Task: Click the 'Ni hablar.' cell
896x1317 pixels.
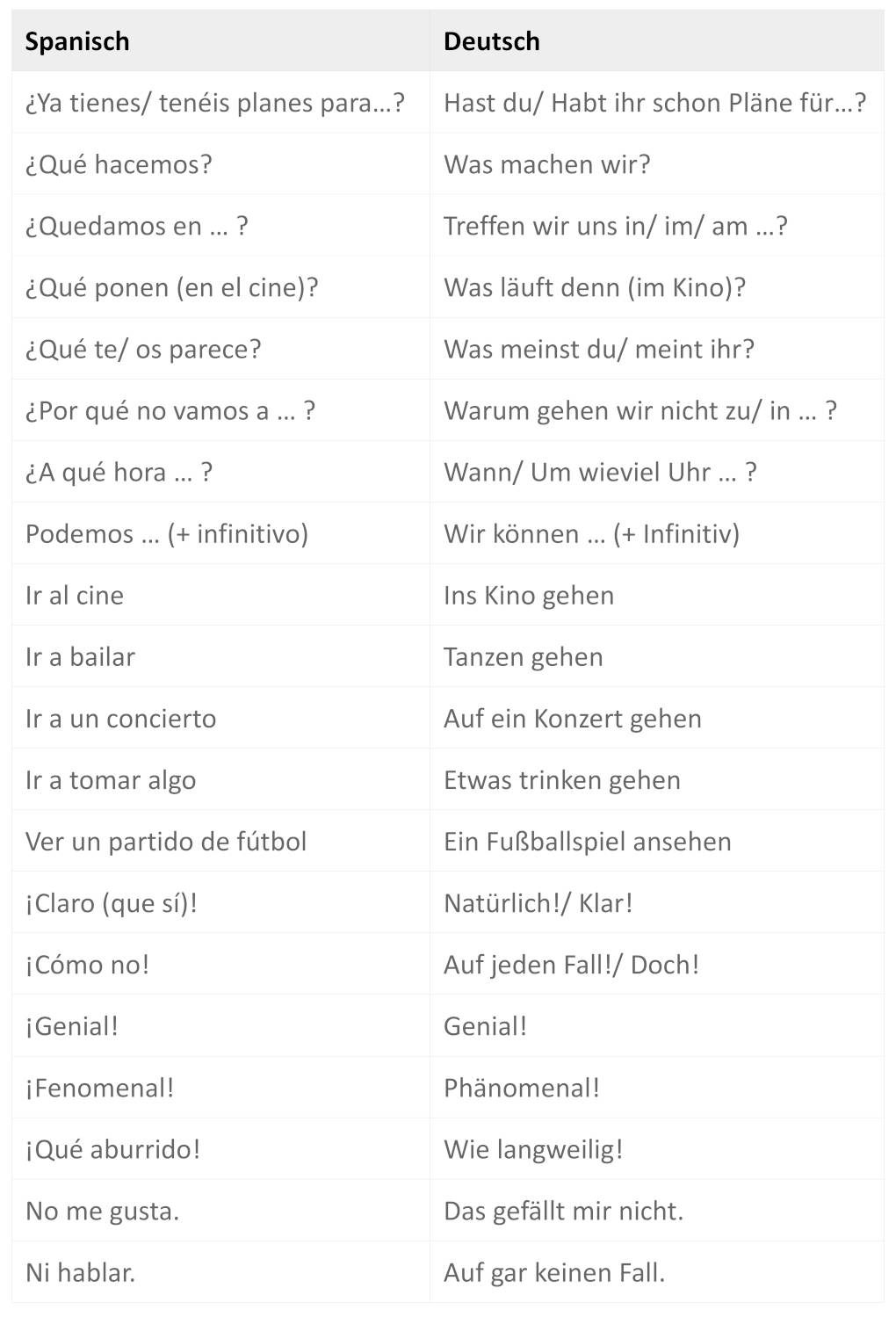Action: click(220, 1271)
